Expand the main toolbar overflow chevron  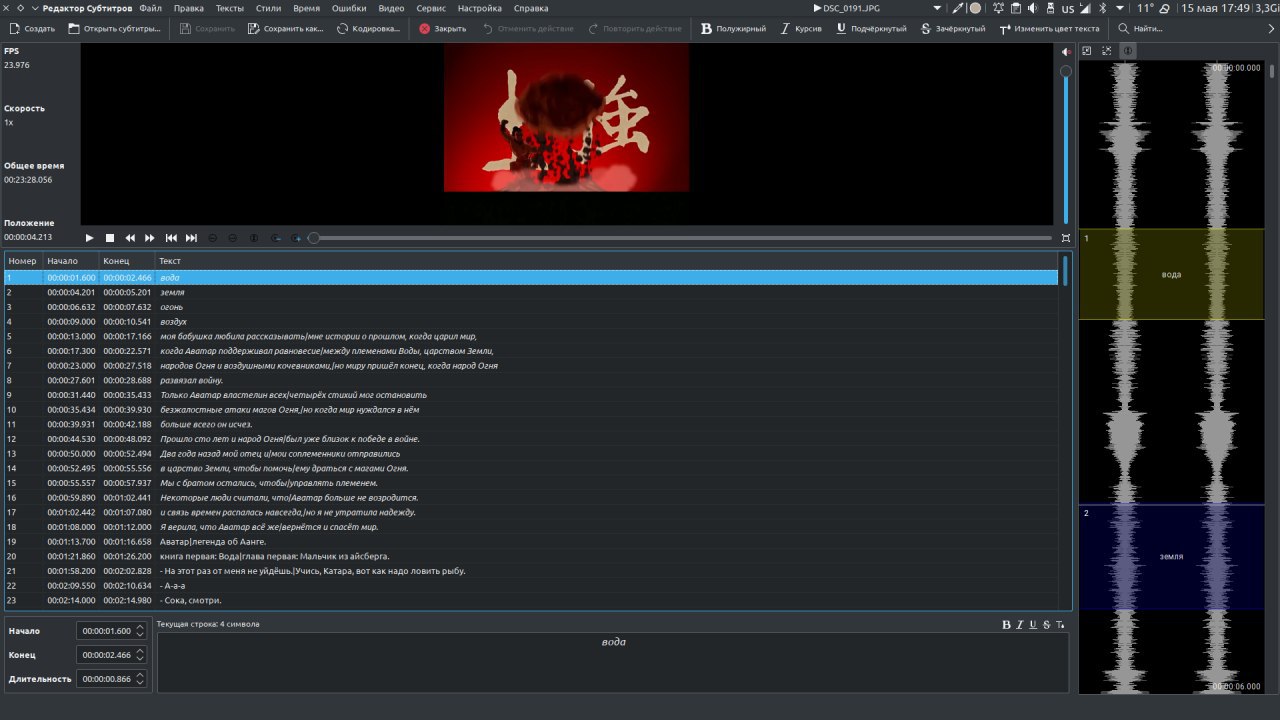[x=1270, y=29]
